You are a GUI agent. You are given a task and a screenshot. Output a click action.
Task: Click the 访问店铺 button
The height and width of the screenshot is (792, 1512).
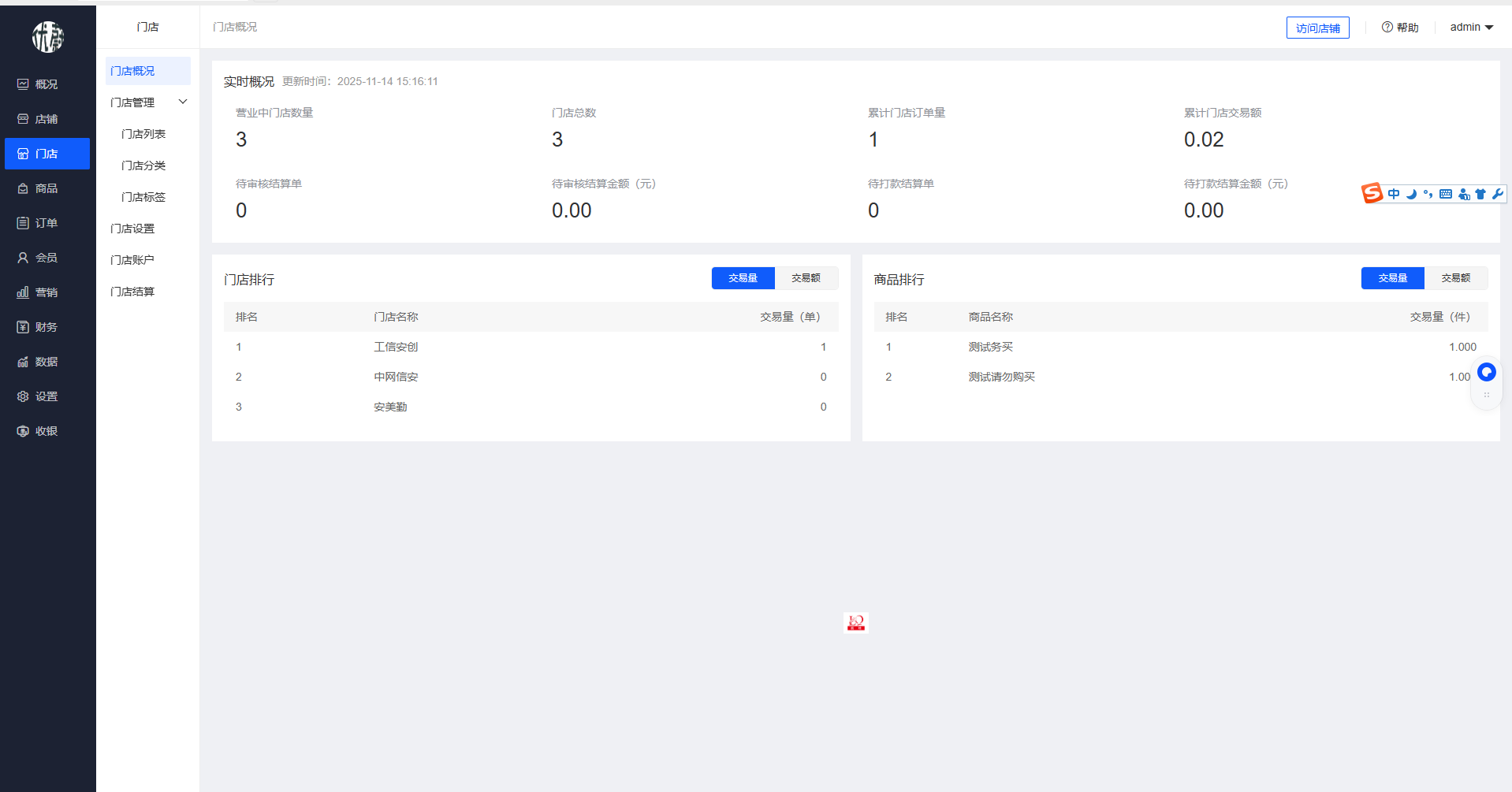point(1317,28)
